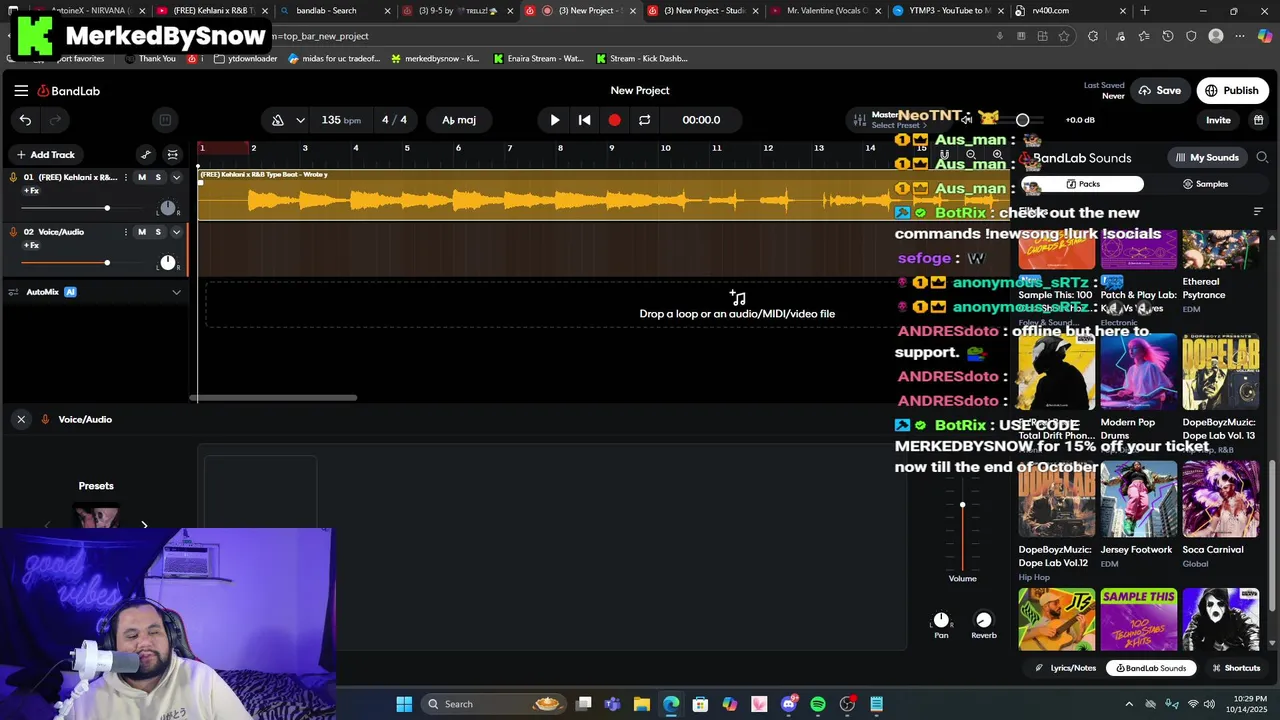Undo the last action
1280x720 pixels.
pos(25,120)
